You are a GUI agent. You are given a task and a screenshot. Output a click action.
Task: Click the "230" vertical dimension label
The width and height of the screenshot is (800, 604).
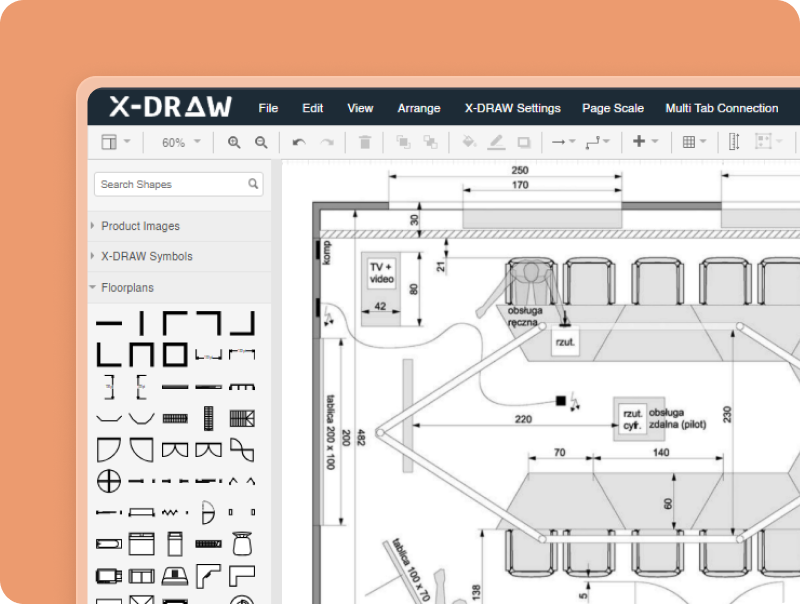(x=727, y=414)
